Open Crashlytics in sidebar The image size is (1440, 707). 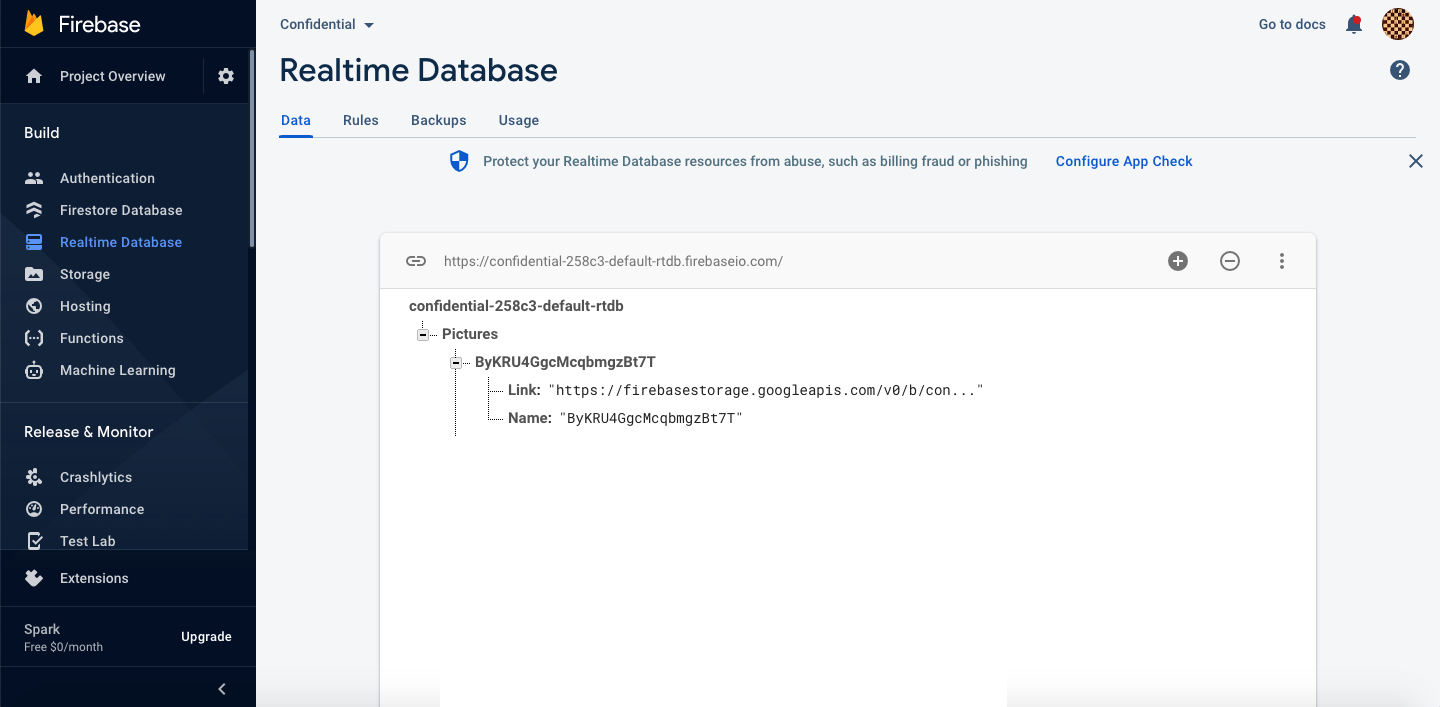[x=96, y=477]
